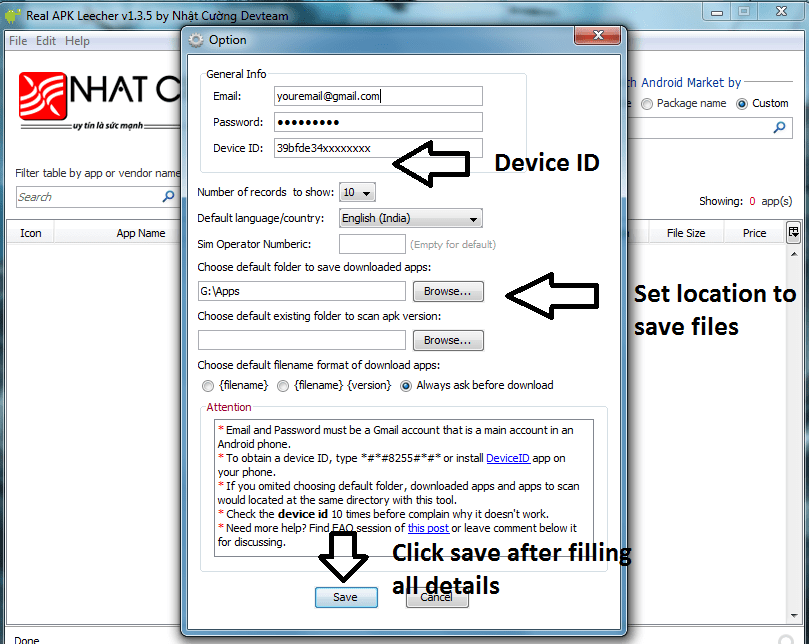Click the search magnifier in the filter table box
Screen dimensions: 809x644
pos(169,197)
